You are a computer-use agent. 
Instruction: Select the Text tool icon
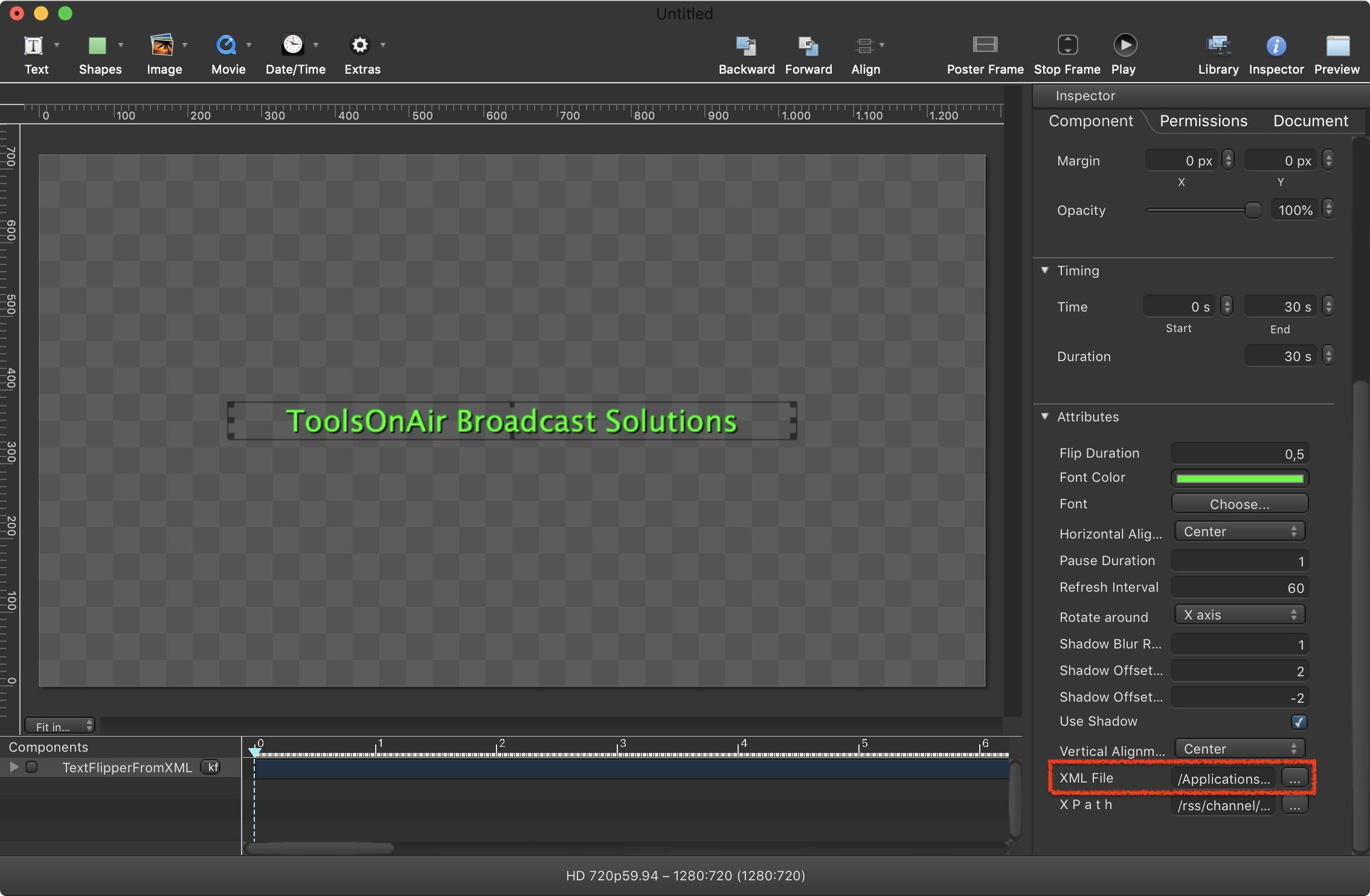pyautogui.click(x=33, y=45)
